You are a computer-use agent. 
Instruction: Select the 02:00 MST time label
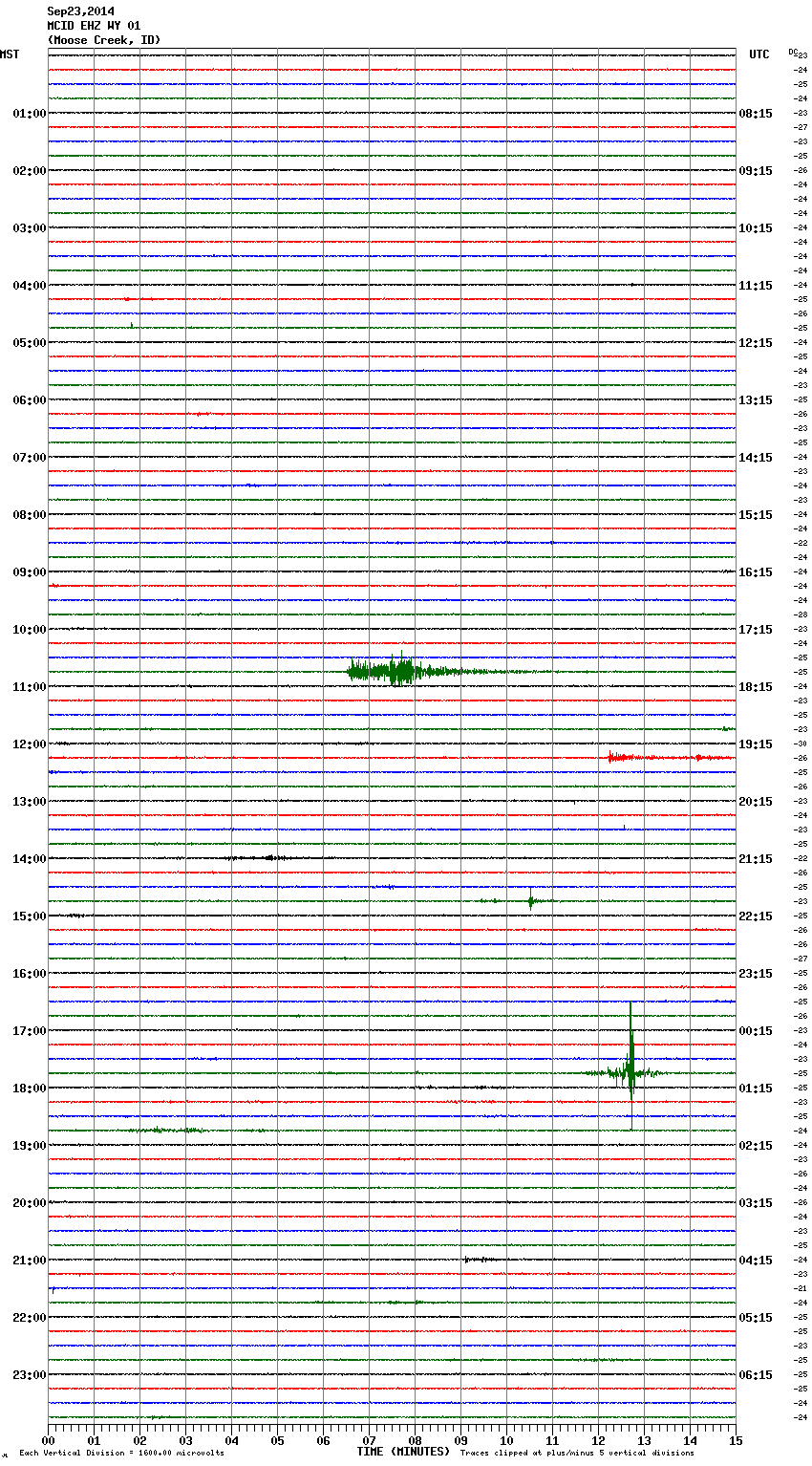(x=30, y=171)
